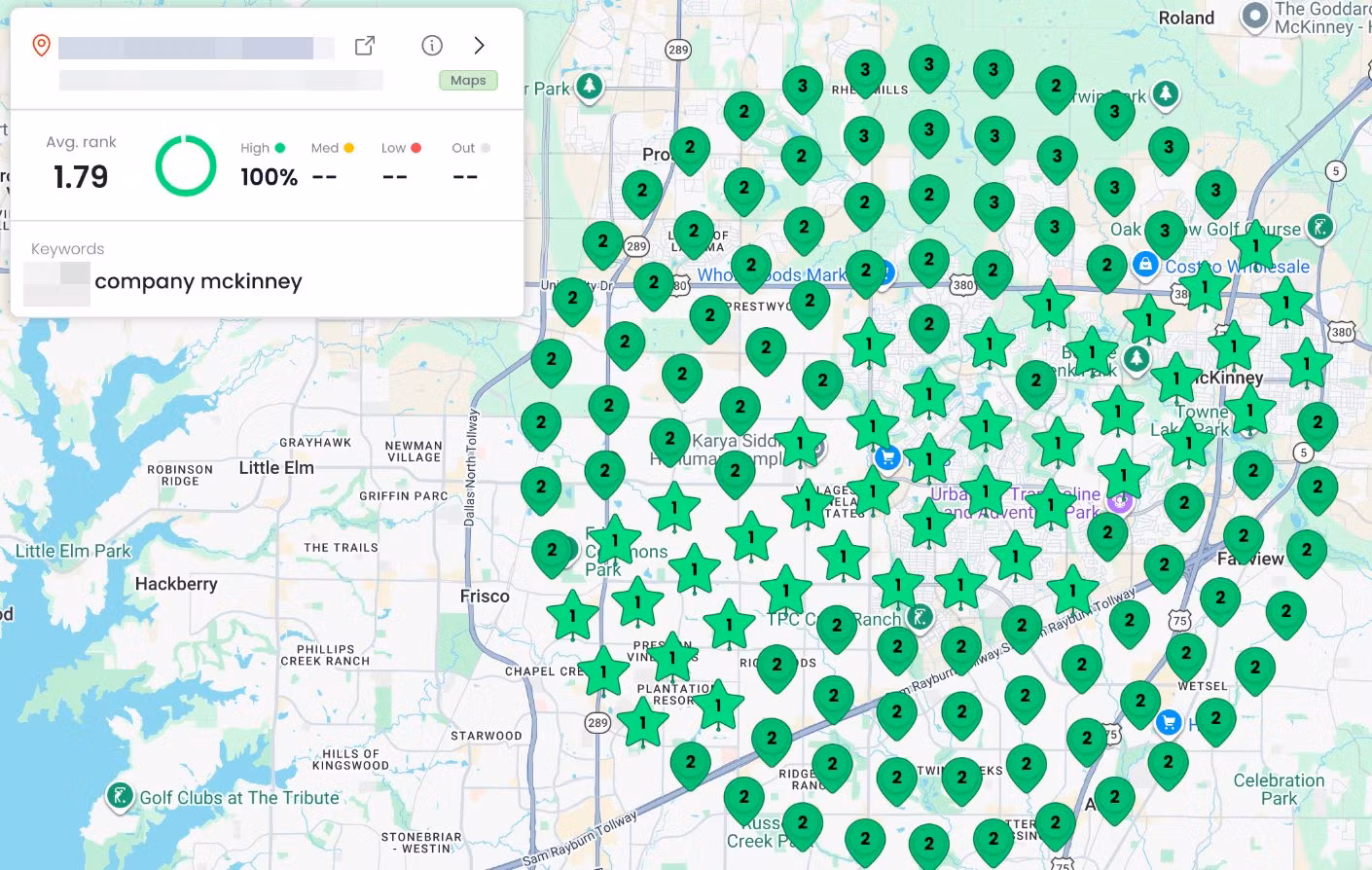Open Golf Clubs at The Tribute label
Viewport: 1372px width, 870px height.
click(x=239, y=798)
